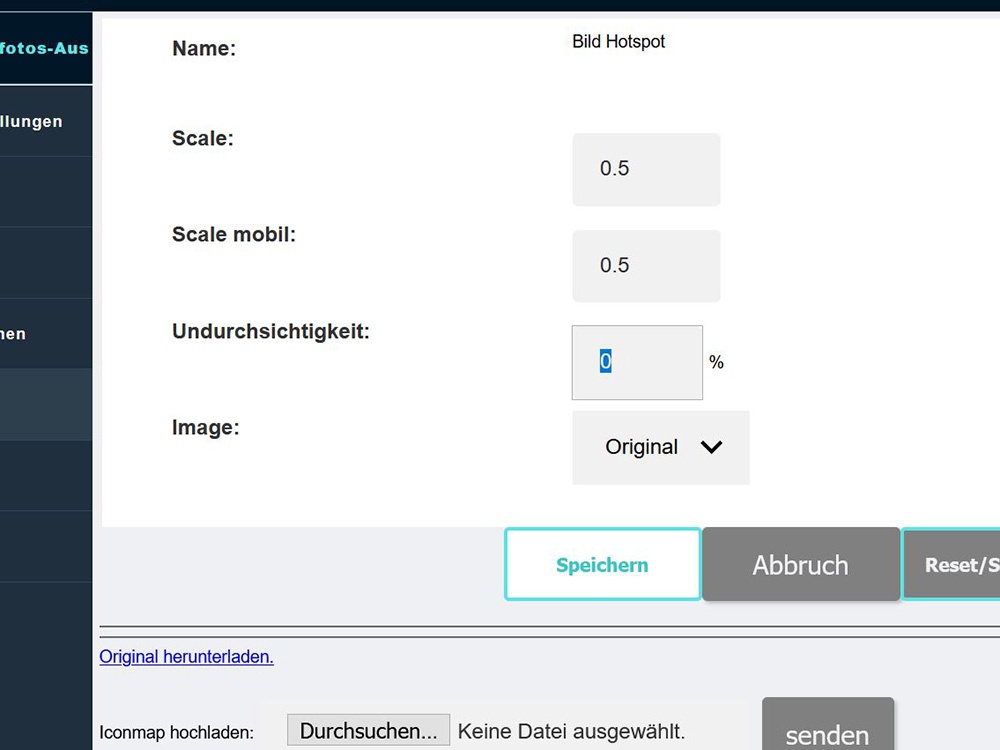
Task: Click the Bild Hotspot name value
Action: 619,42
